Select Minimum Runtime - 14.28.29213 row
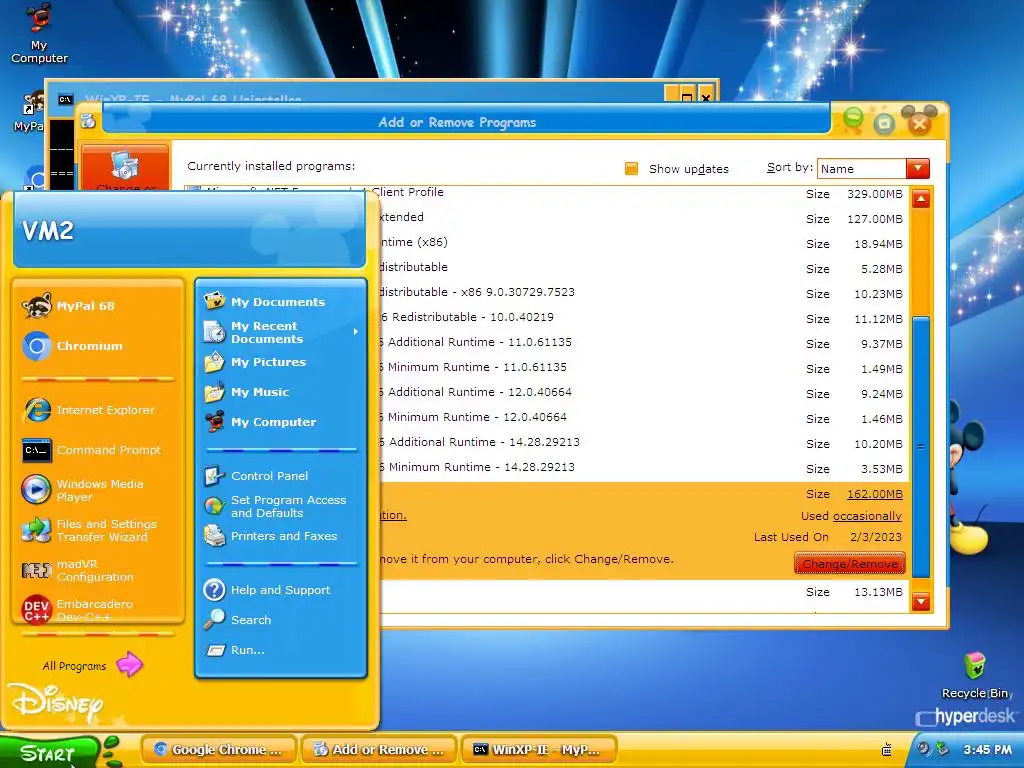1024x768 pixels. coord(644,468)
